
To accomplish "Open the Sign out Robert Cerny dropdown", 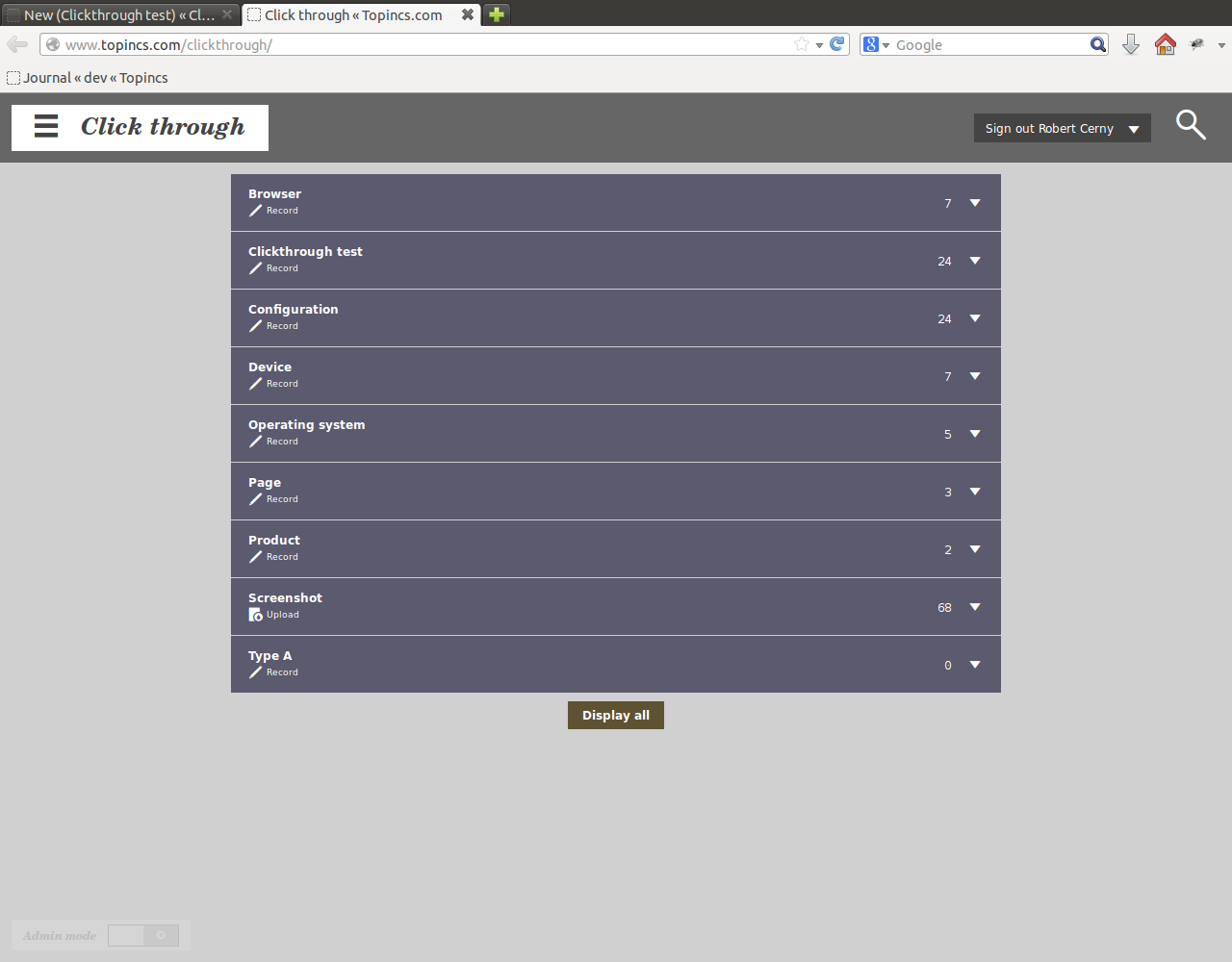I will pos(1062,129).
